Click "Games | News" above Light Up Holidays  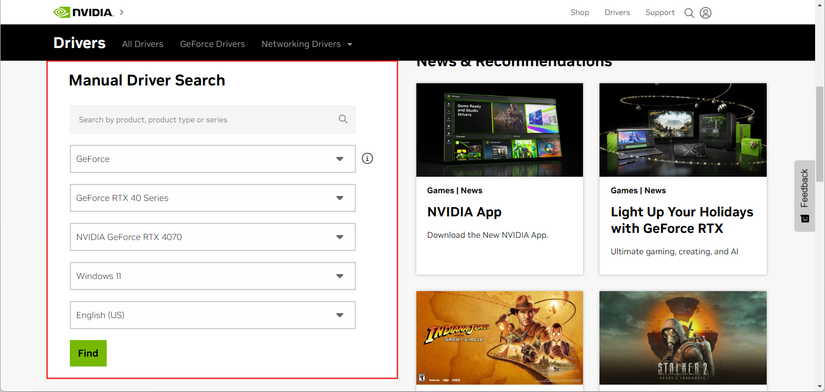pos(638,190)
